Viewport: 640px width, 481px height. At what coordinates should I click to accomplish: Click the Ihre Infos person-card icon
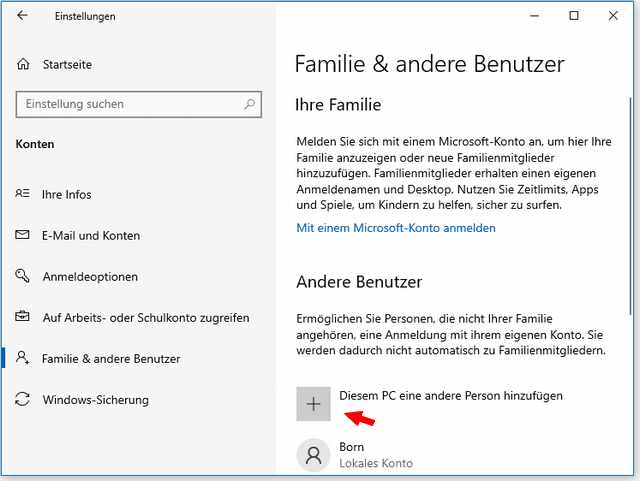[23, 194]
